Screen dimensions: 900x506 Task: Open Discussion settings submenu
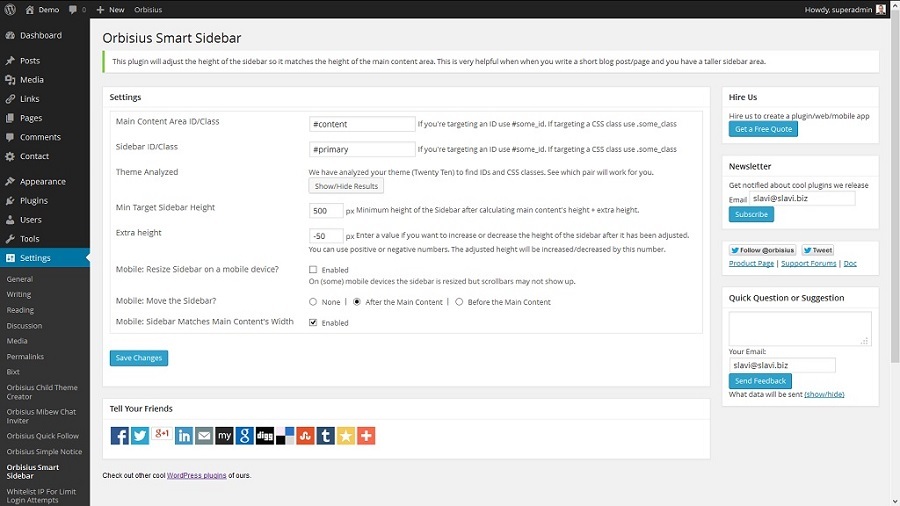click(24, 325)
